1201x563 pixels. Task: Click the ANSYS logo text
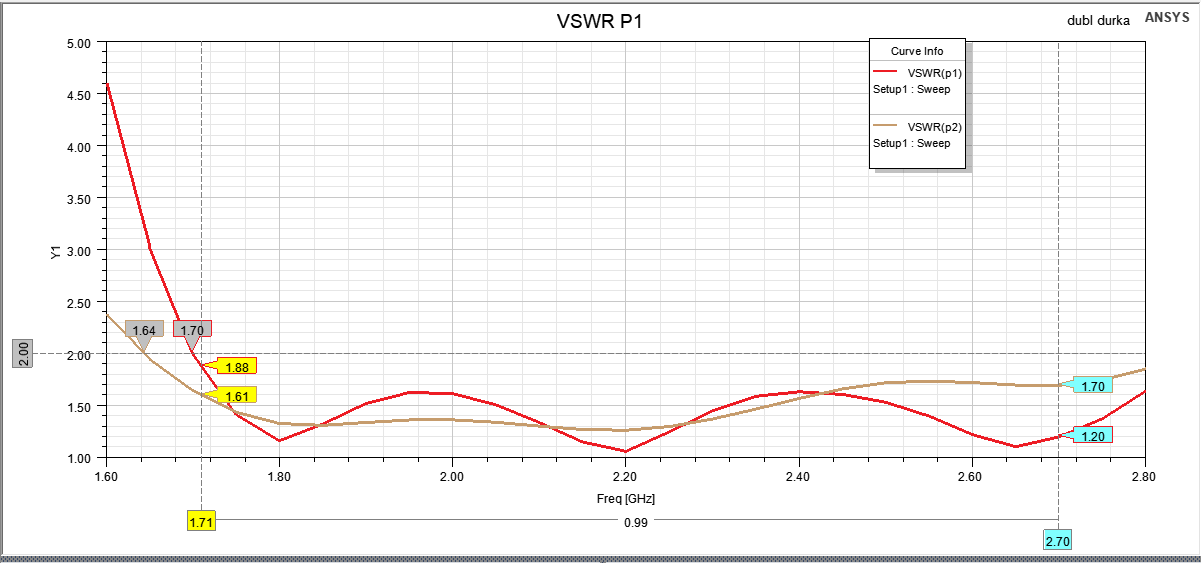[x=1167, y=17]
